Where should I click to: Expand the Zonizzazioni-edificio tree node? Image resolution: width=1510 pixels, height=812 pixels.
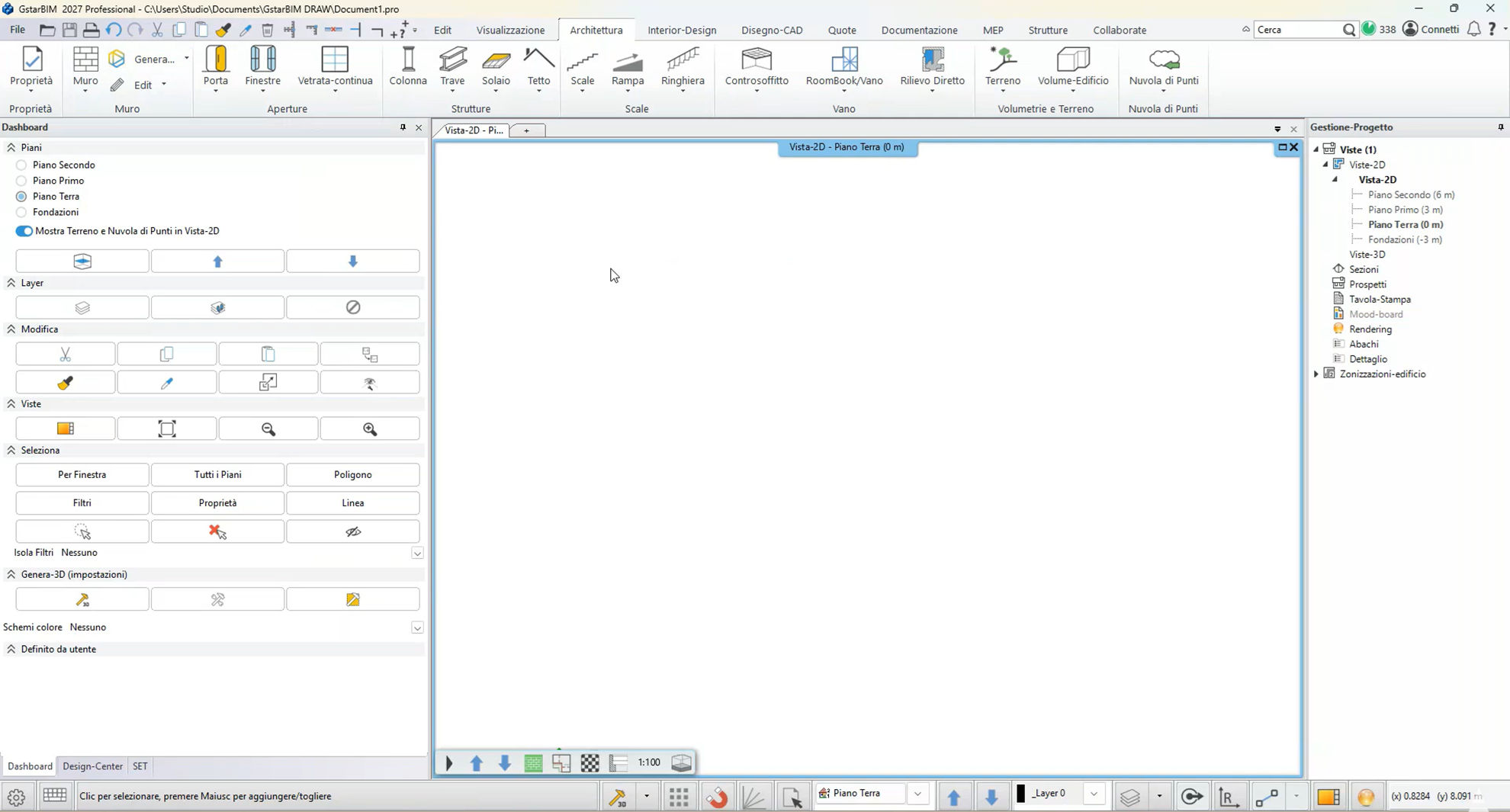pos(1316,374)
